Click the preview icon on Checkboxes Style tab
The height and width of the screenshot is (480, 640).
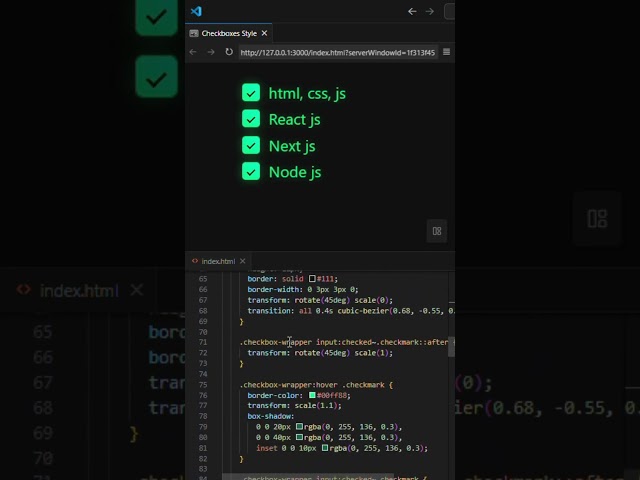pyautogui.click(x=194, y=33)
